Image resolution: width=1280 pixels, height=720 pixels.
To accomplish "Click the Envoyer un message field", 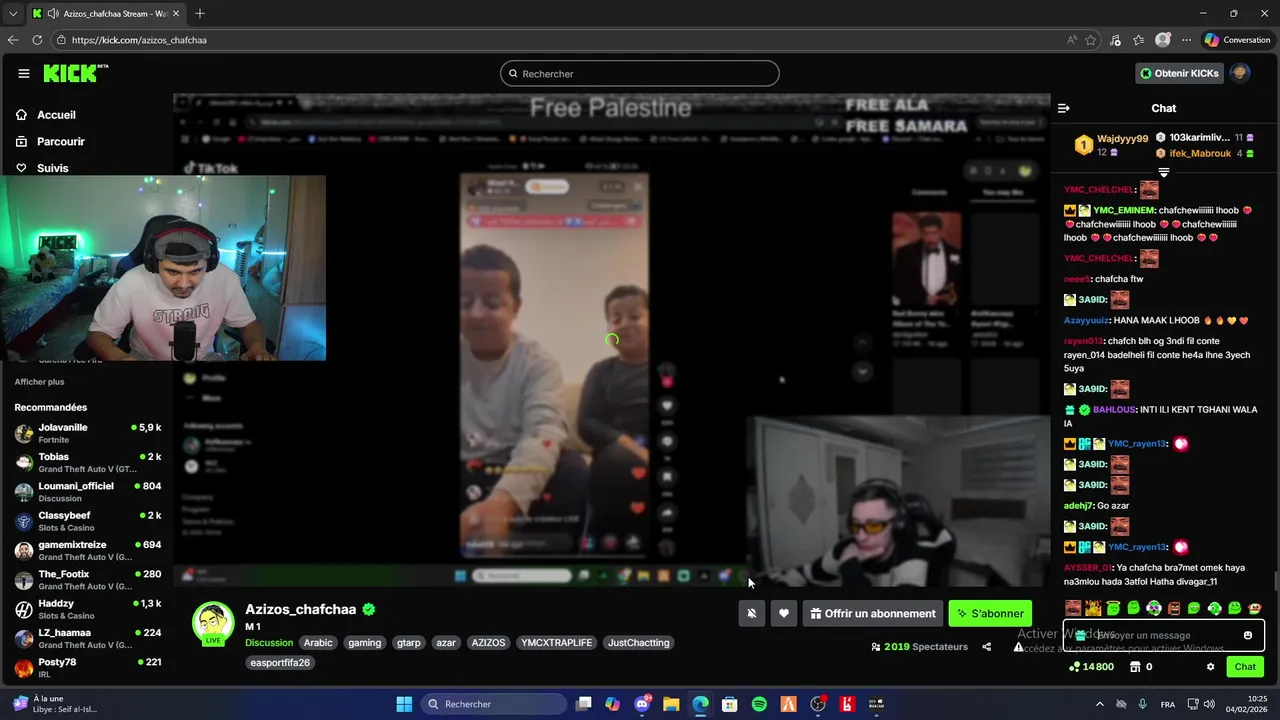I will click(1163, 635).
